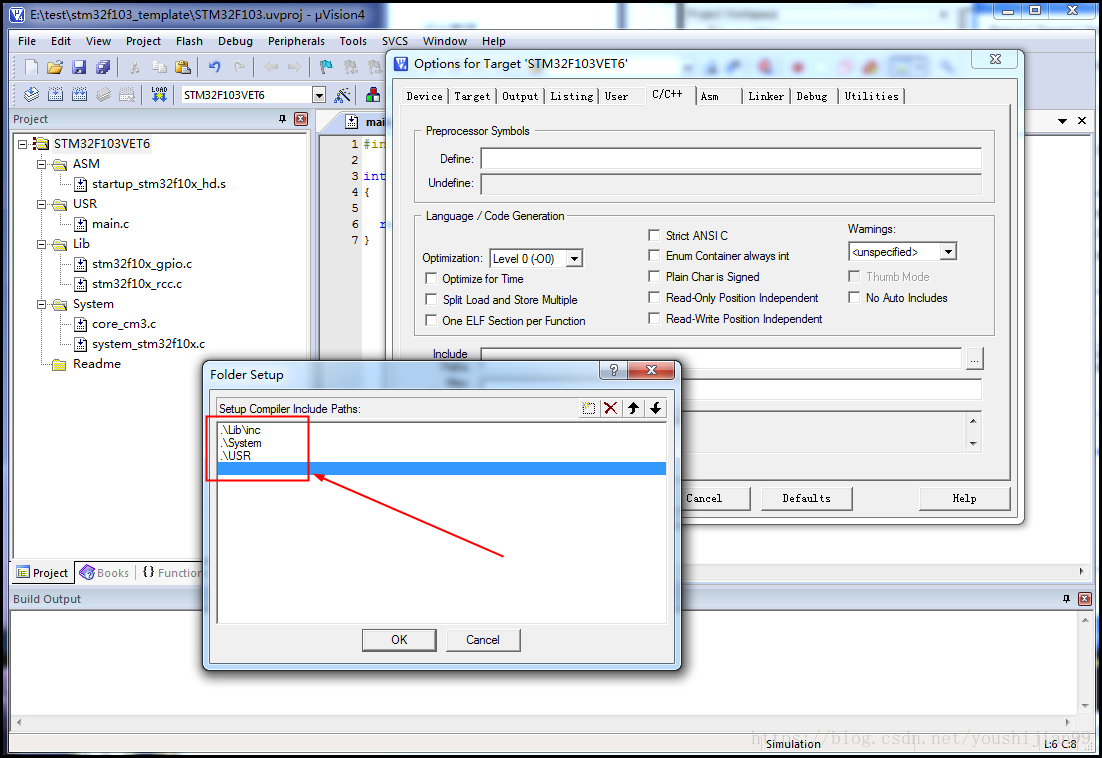1102x758 pixels.
Task: Click the Copy icon in toolbar
Action: 160,67
